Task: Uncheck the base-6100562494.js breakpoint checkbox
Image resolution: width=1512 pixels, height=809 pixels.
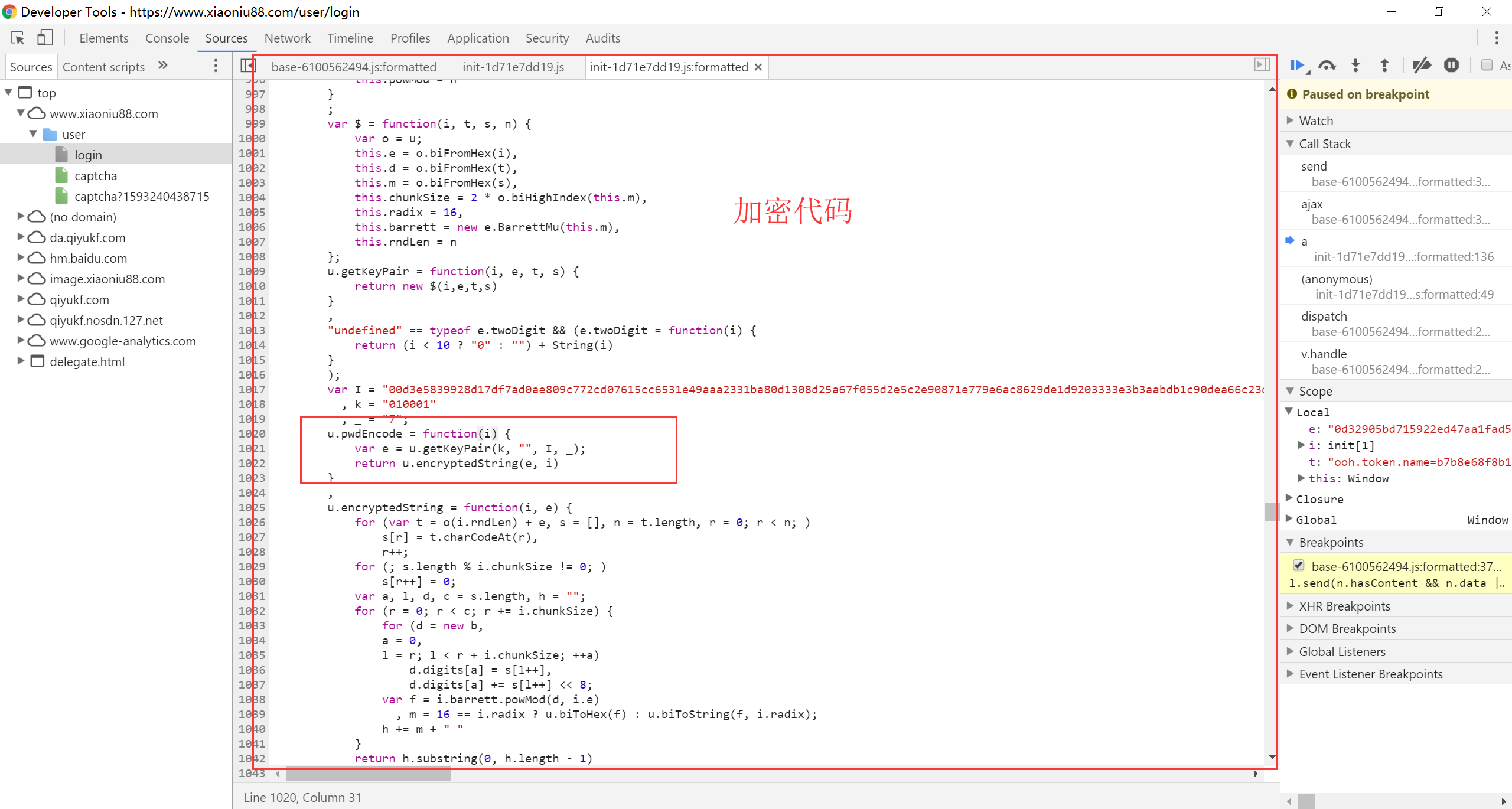Action: click(x=1298, y=565)
